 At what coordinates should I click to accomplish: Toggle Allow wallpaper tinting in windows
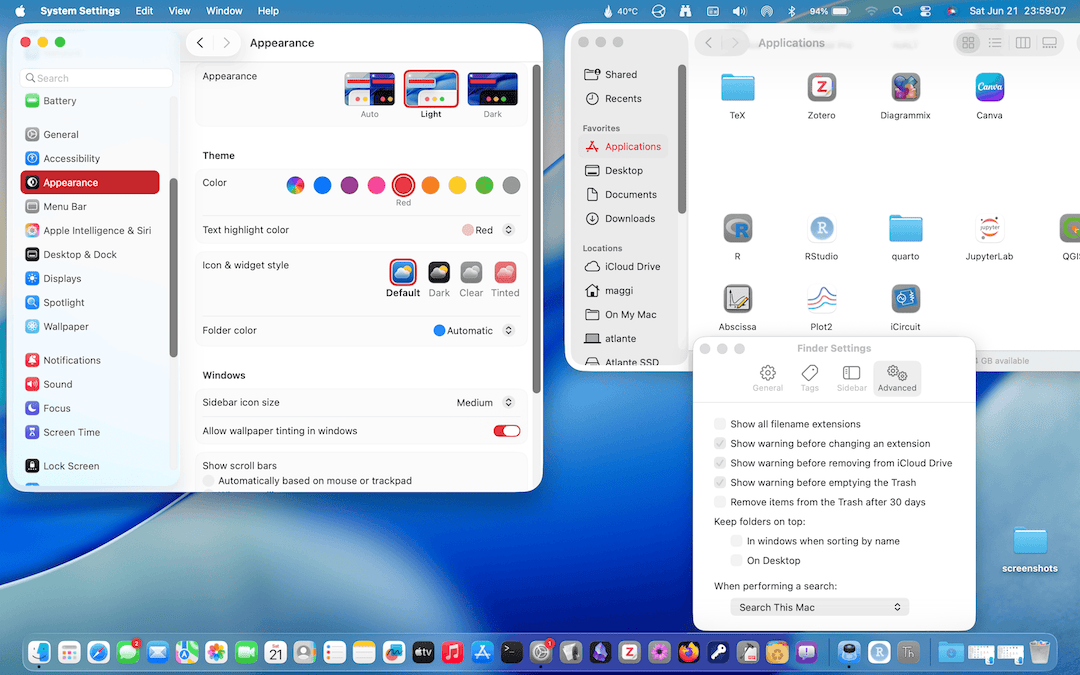507,431
